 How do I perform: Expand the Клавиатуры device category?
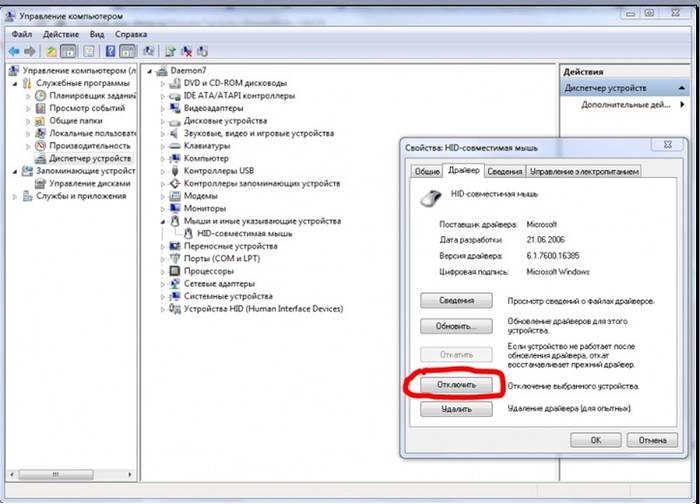(163, 146)
